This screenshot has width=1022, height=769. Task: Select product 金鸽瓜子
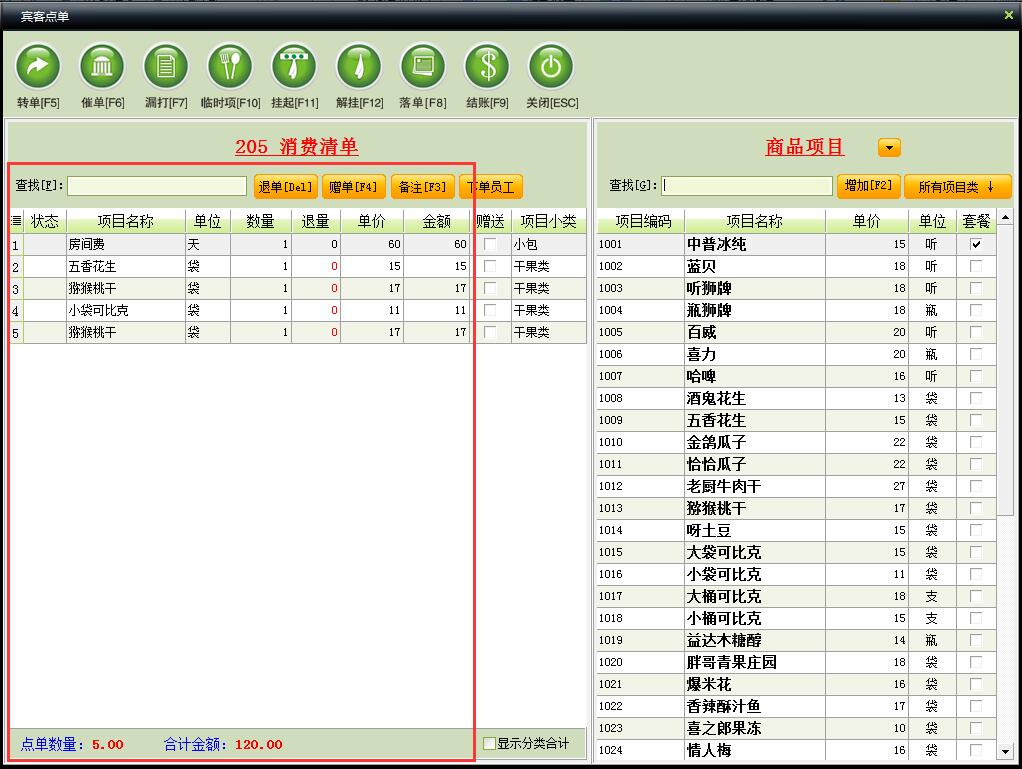tap(796, 442)
